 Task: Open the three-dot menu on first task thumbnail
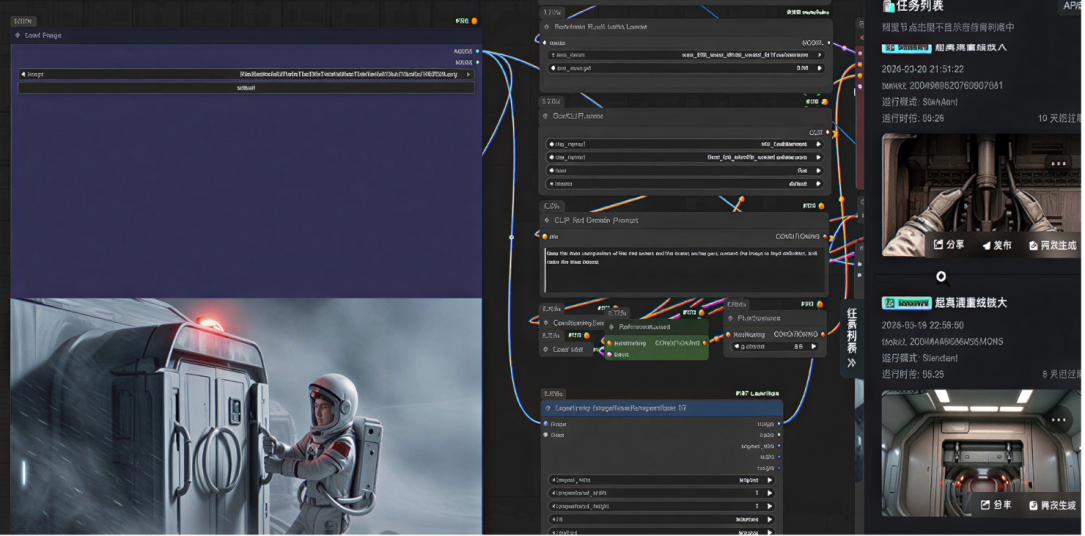coord(1057,163)
